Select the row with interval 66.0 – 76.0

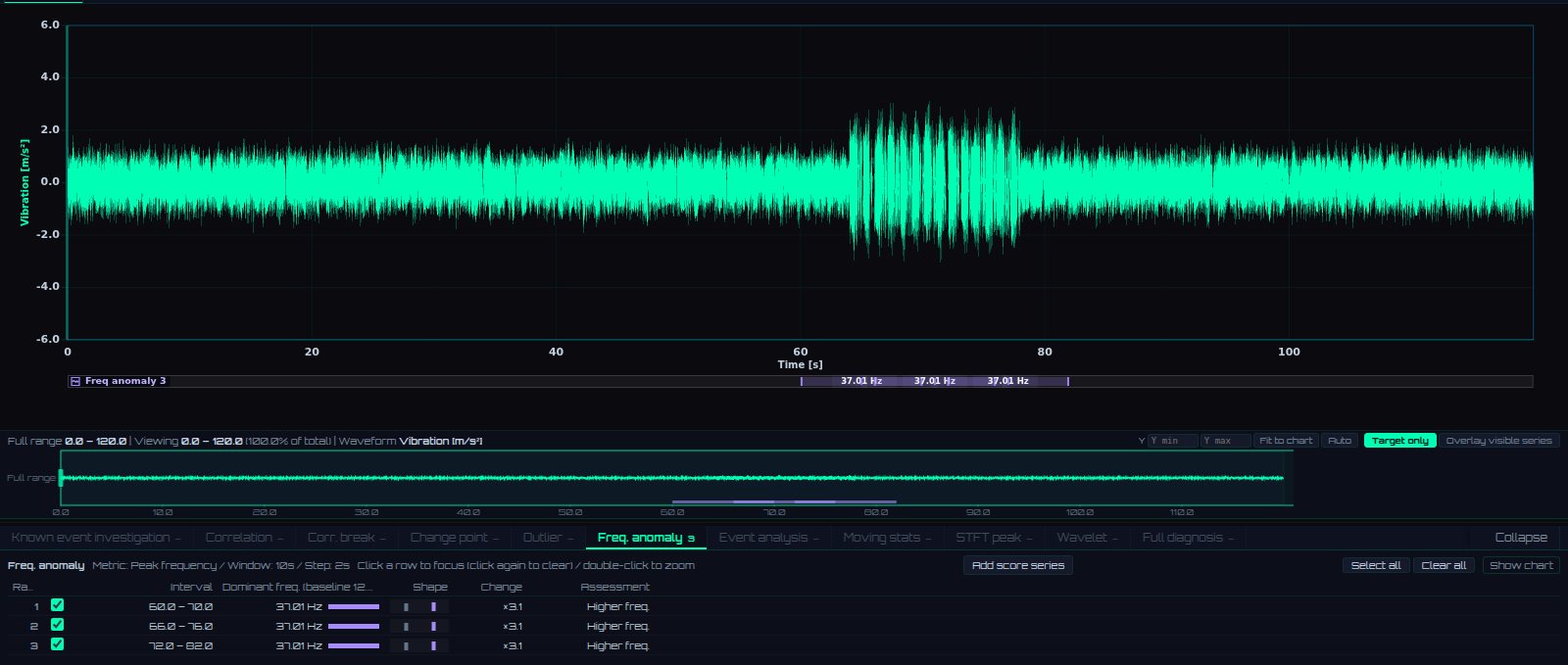coord(784,626)
